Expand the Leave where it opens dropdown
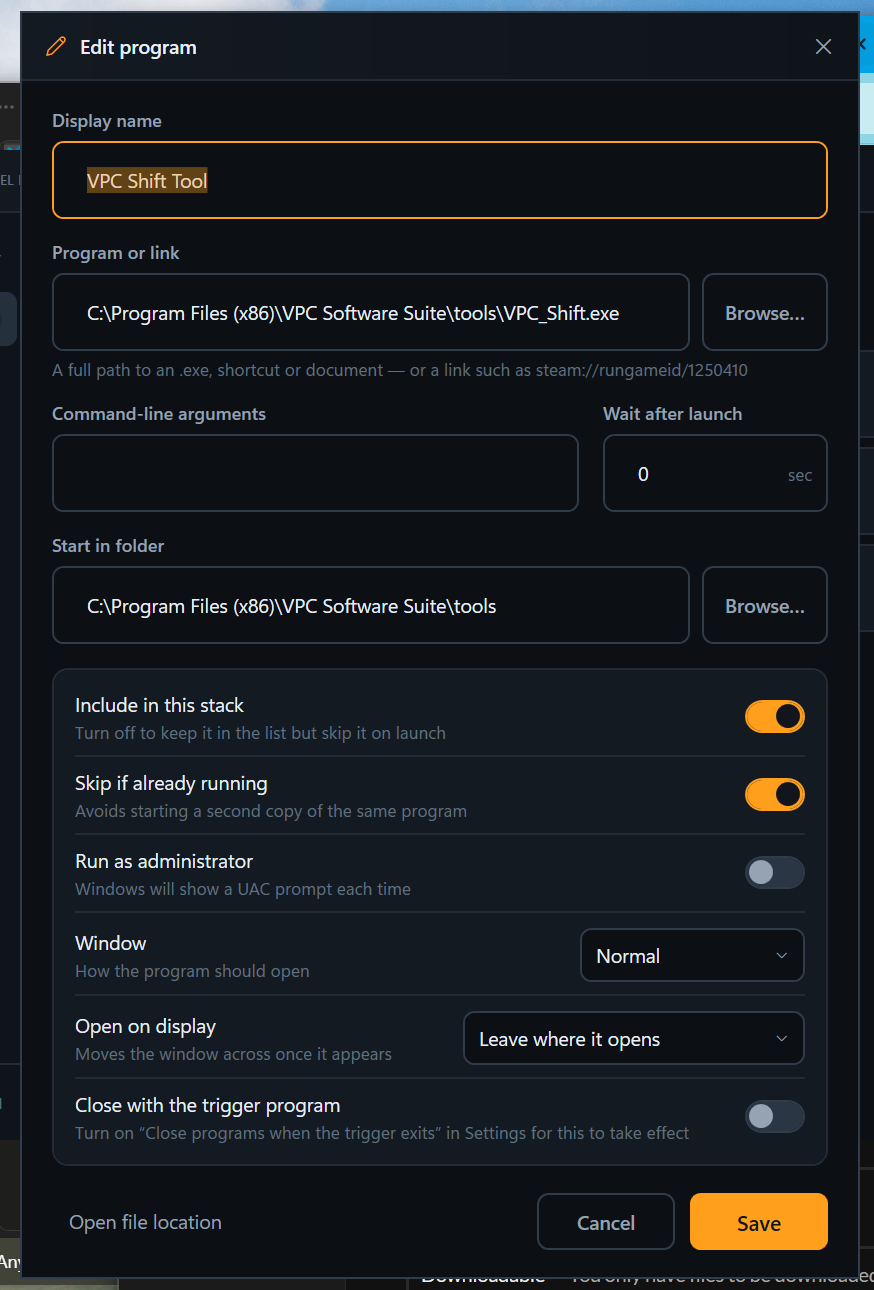874x1290 pixels. (x=634, y=1039)
